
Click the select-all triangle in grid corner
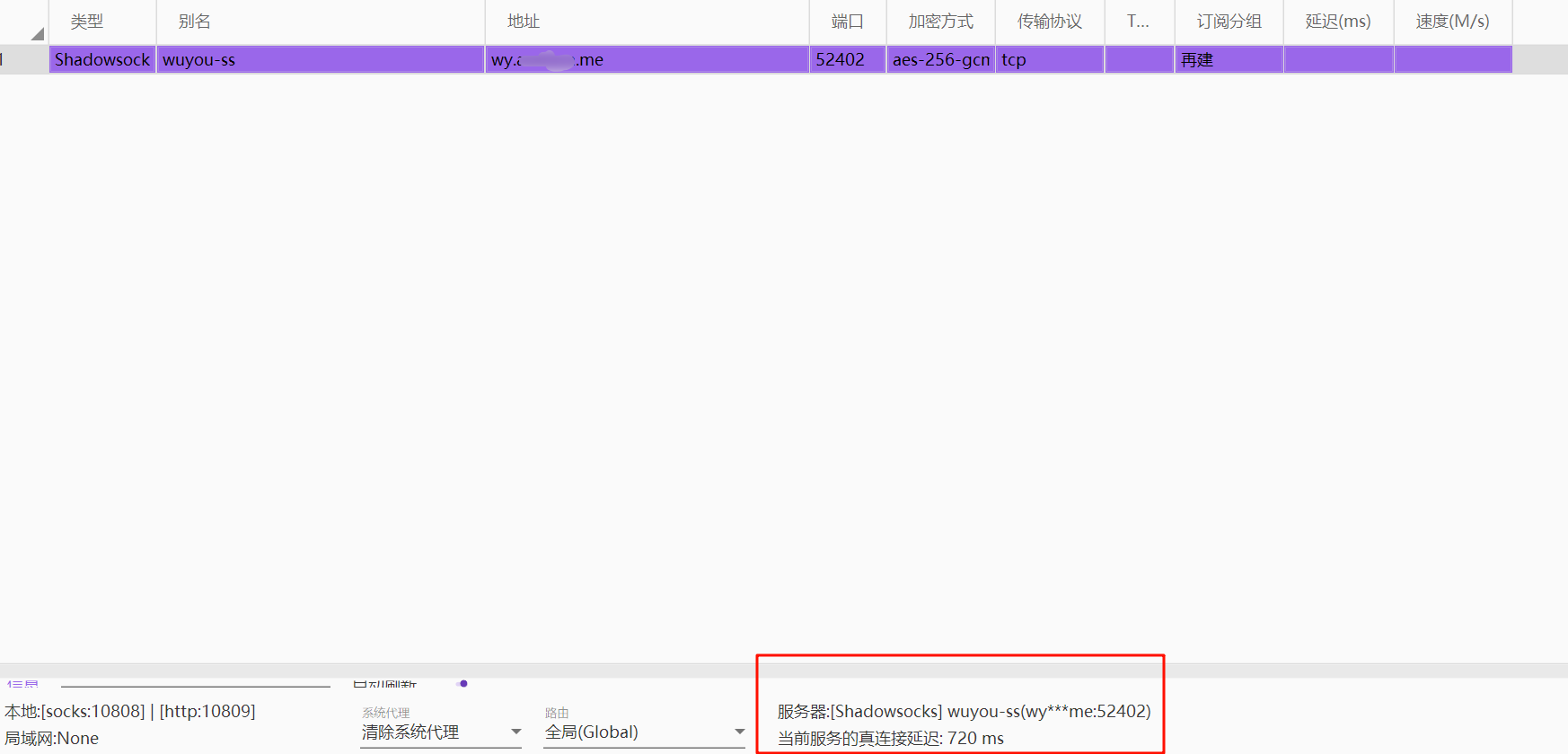click(x=37, y=34)
